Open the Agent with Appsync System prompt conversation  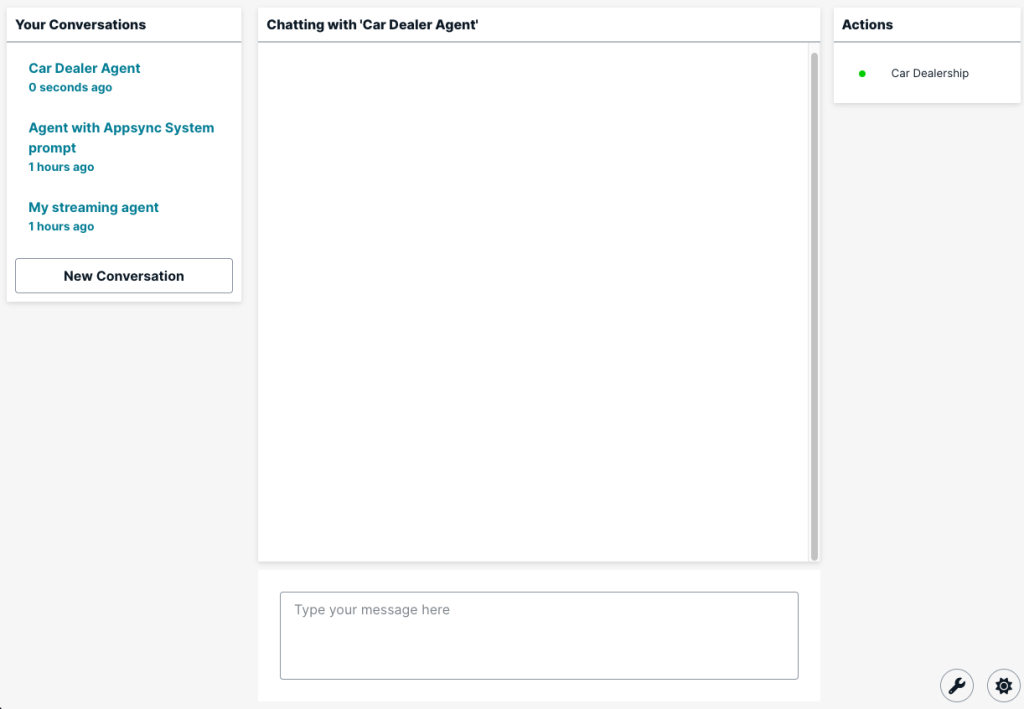(121, 137)
